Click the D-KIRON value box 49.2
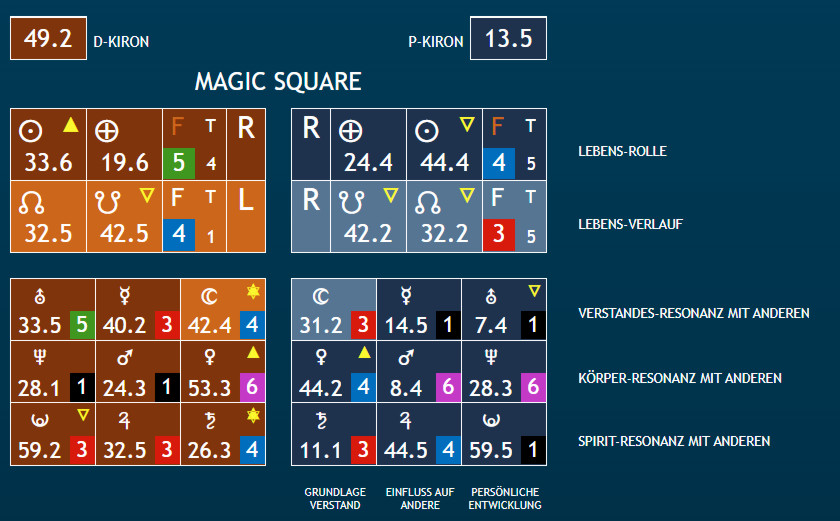Image resolution: width=840 pixels, height=521 pixels. click(46, 39)
